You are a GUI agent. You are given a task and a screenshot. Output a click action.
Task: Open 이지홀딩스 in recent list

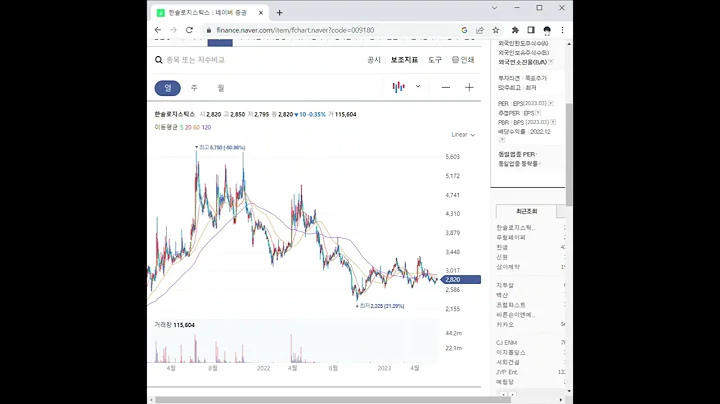coord(511,353)
